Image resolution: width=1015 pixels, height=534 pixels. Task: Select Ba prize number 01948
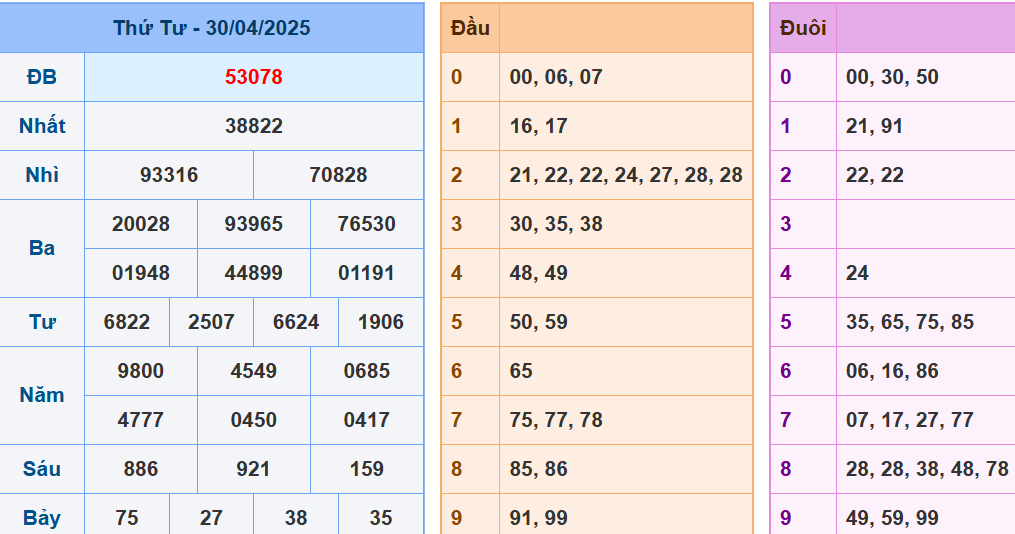pos(140,273)
